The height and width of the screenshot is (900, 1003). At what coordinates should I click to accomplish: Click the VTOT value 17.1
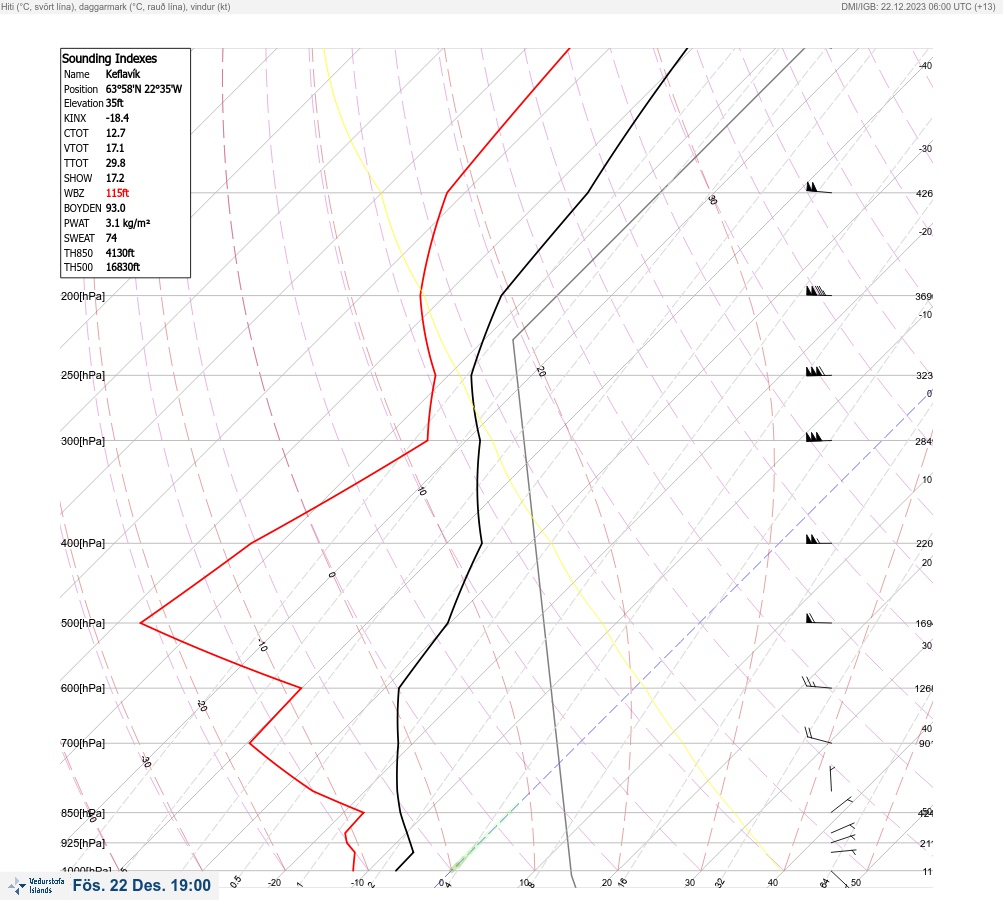point(115,148)
